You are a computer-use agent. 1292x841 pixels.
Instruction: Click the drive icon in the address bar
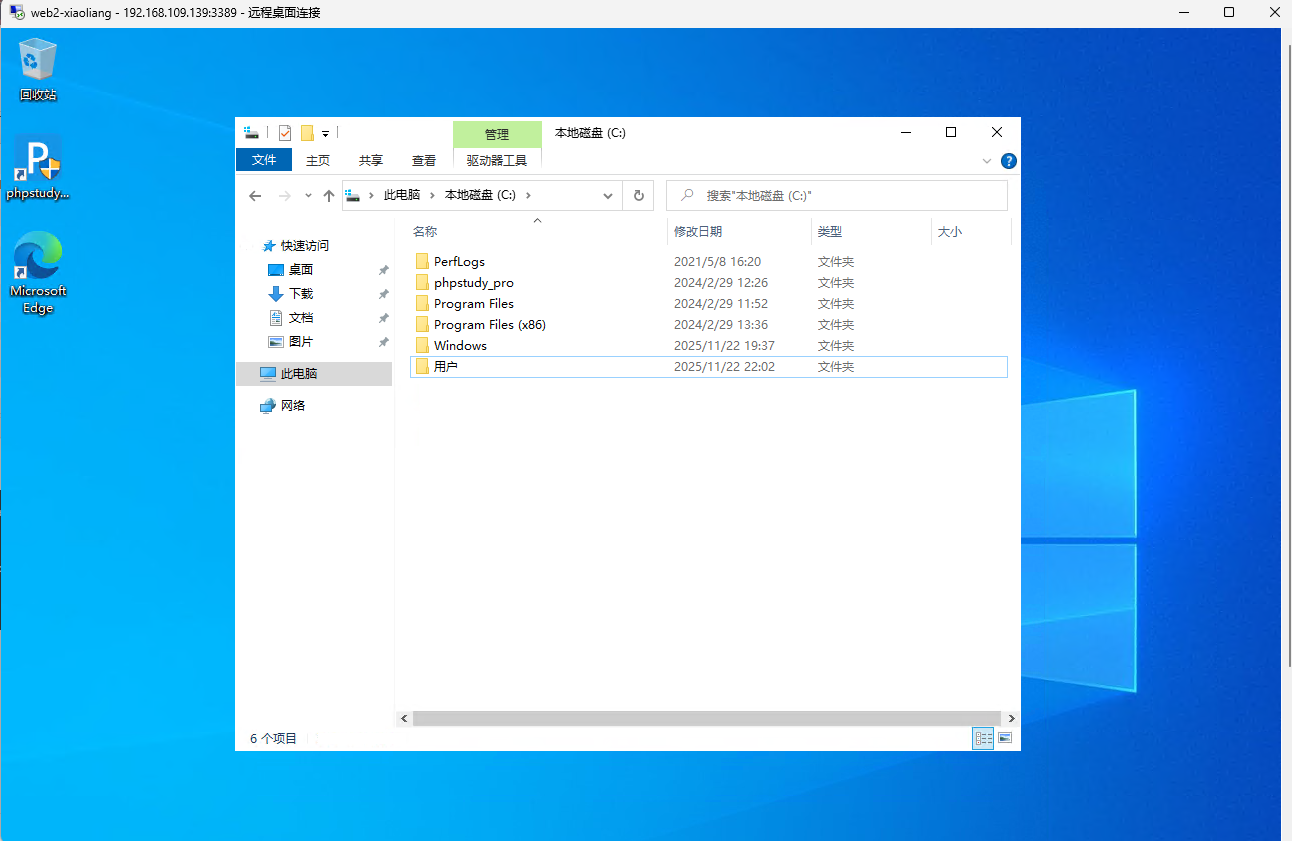352,195
